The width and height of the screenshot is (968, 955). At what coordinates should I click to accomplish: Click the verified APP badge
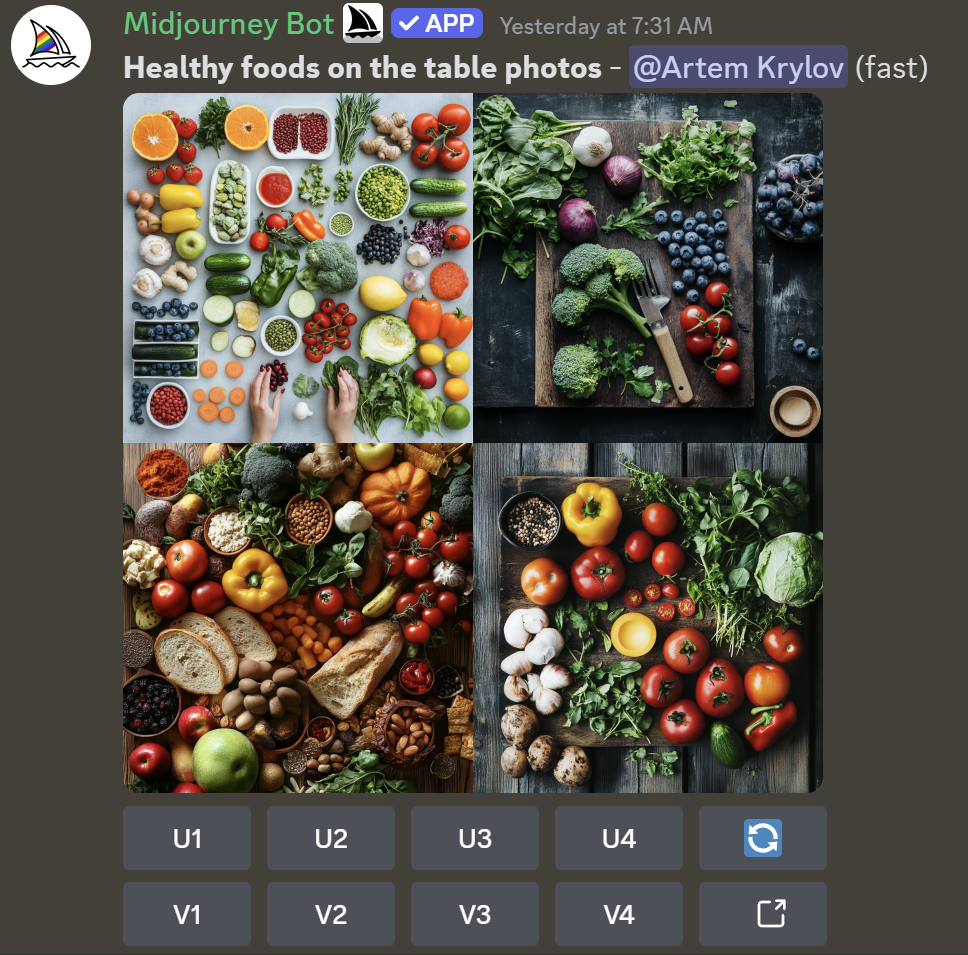point(437,23)
